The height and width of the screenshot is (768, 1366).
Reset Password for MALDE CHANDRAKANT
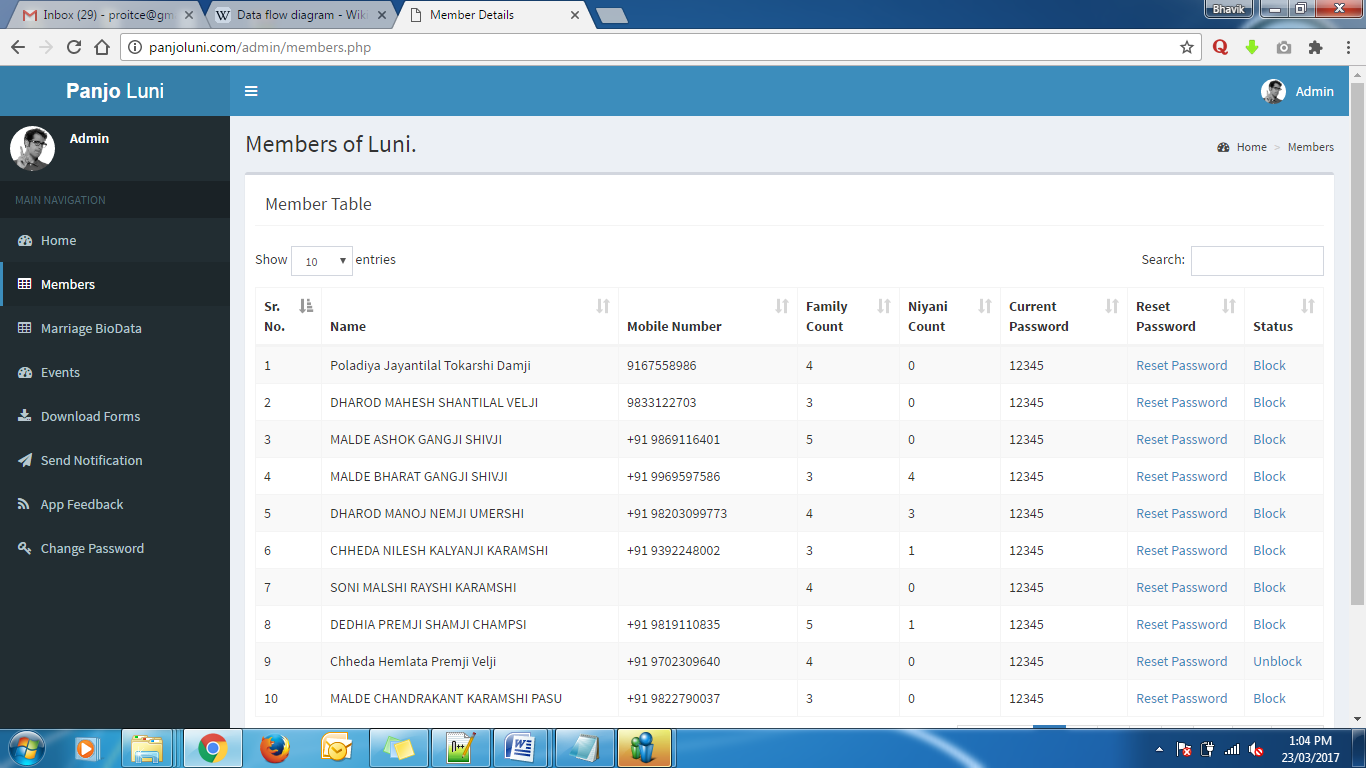[x=1181, y=698]
